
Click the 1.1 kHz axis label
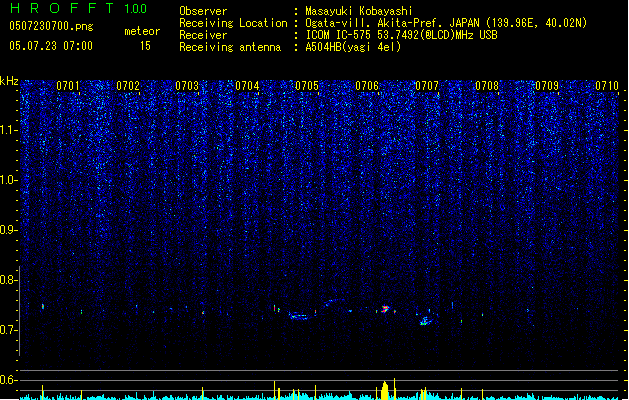pos(8,130)
